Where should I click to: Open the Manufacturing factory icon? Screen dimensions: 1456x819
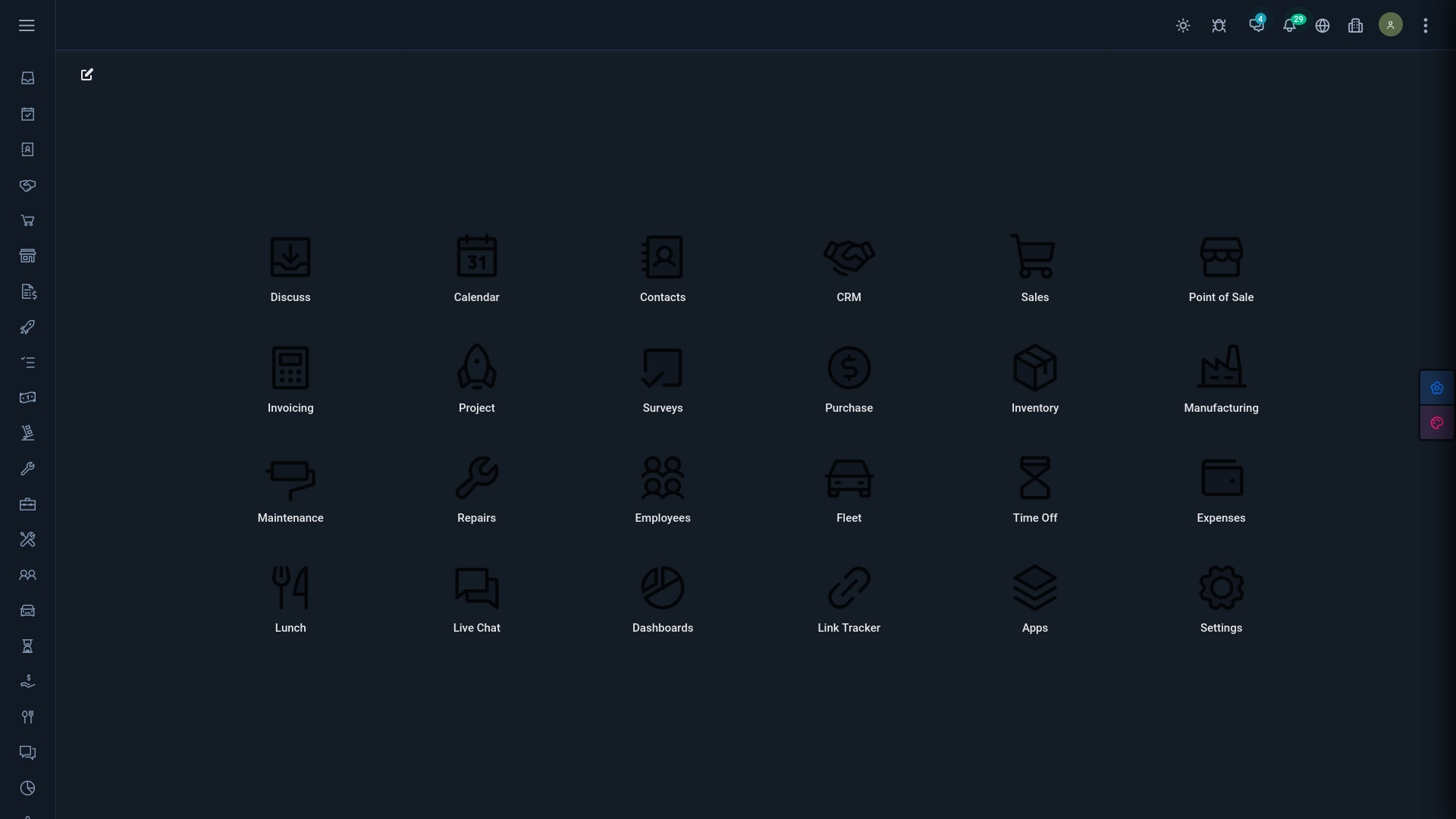tap(1221, 368)
